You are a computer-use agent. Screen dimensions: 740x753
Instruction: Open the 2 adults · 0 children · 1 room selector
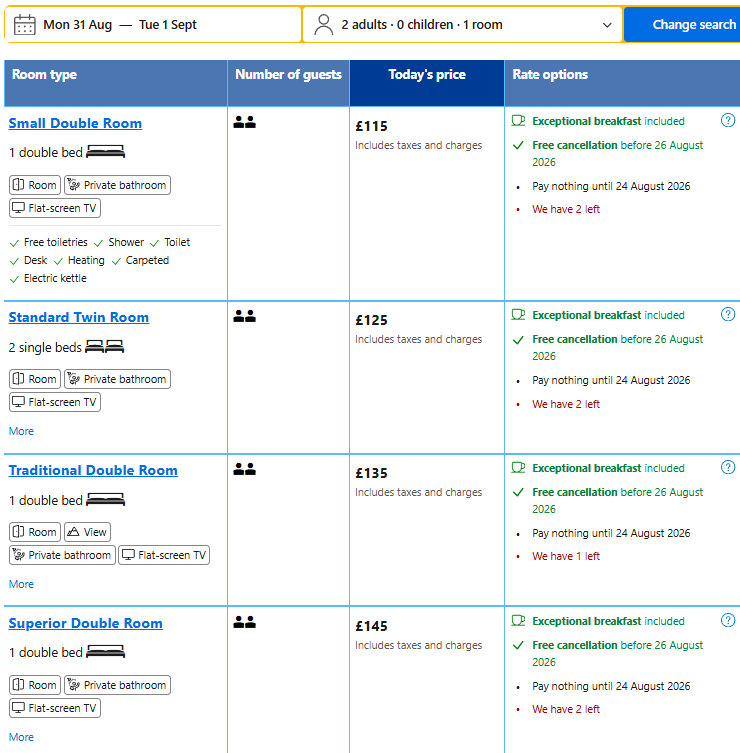click(463, 24)
